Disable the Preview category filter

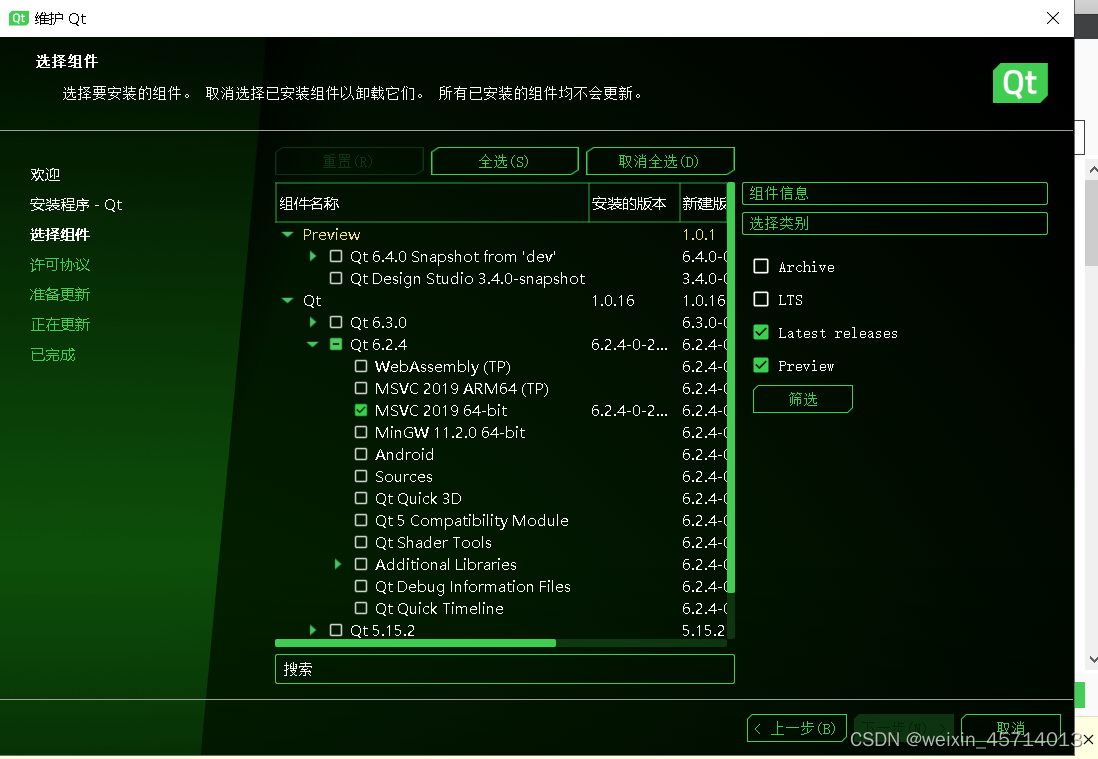[761, 365]
